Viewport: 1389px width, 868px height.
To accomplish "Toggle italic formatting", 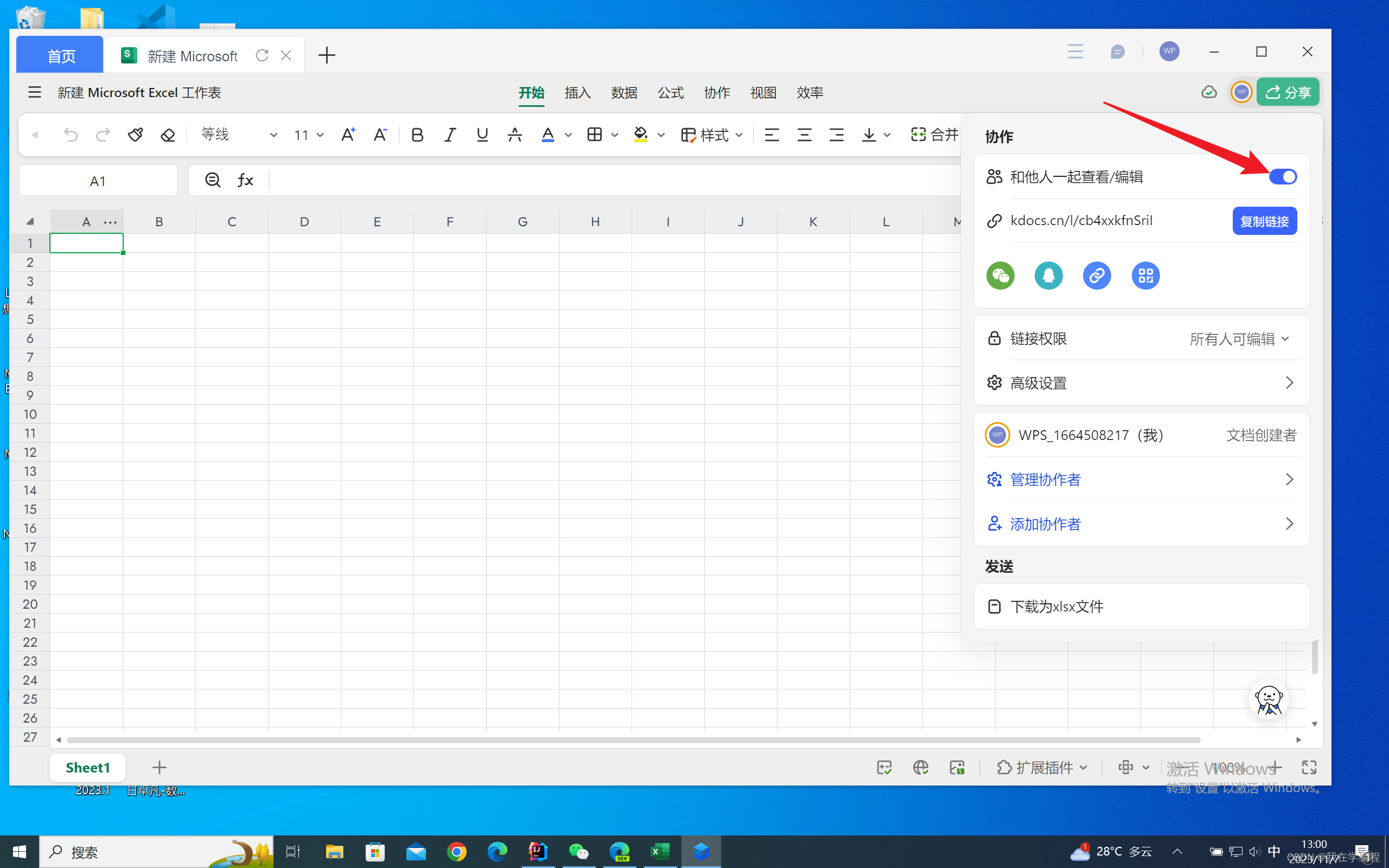I will click(x=449, y=135).
